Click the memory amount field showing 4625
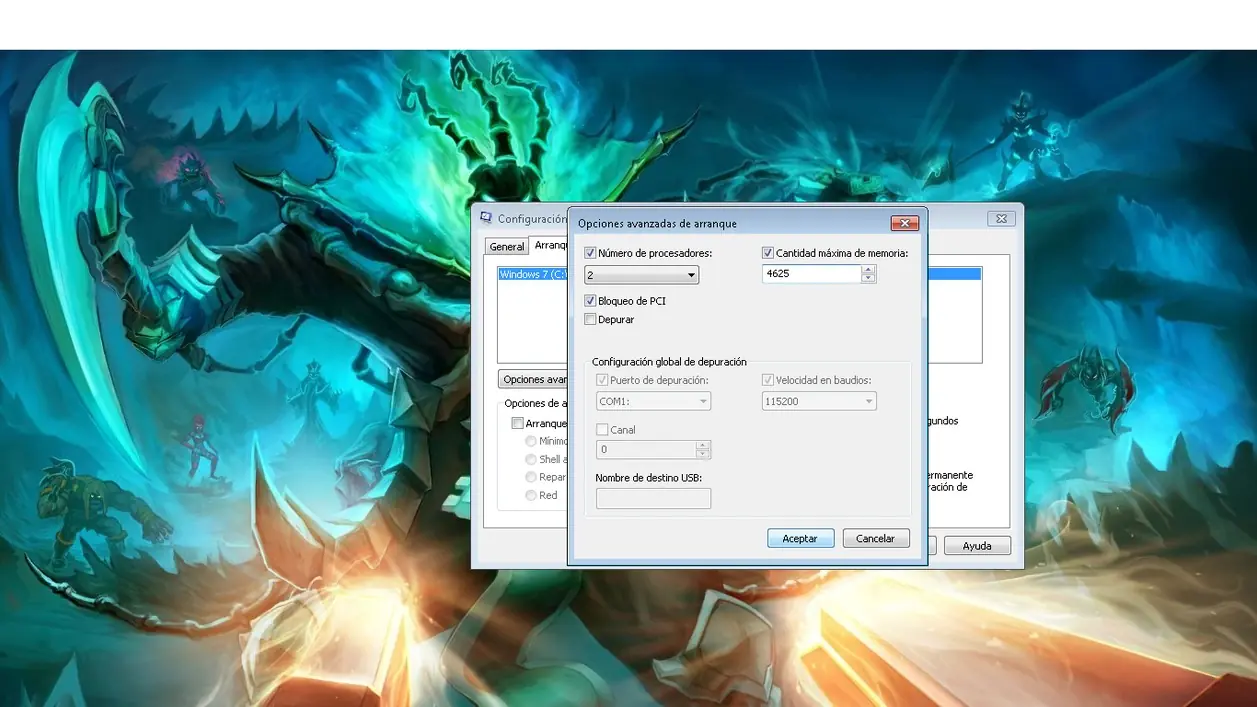 pyautogui.click(x=811, y=273)
